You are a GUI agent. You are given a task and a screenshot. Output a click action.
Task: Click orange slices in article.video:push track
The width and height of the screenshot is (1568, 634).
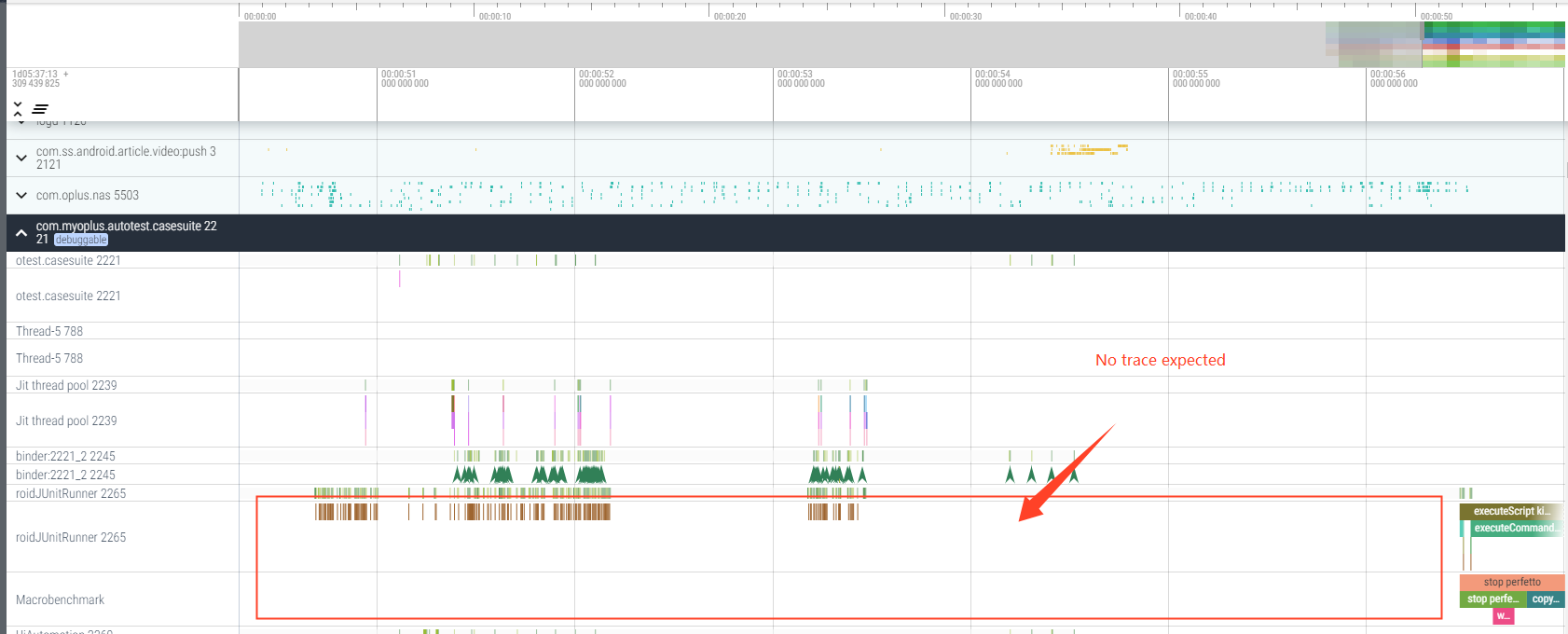pyautogui.click(x=1091, y=149)
